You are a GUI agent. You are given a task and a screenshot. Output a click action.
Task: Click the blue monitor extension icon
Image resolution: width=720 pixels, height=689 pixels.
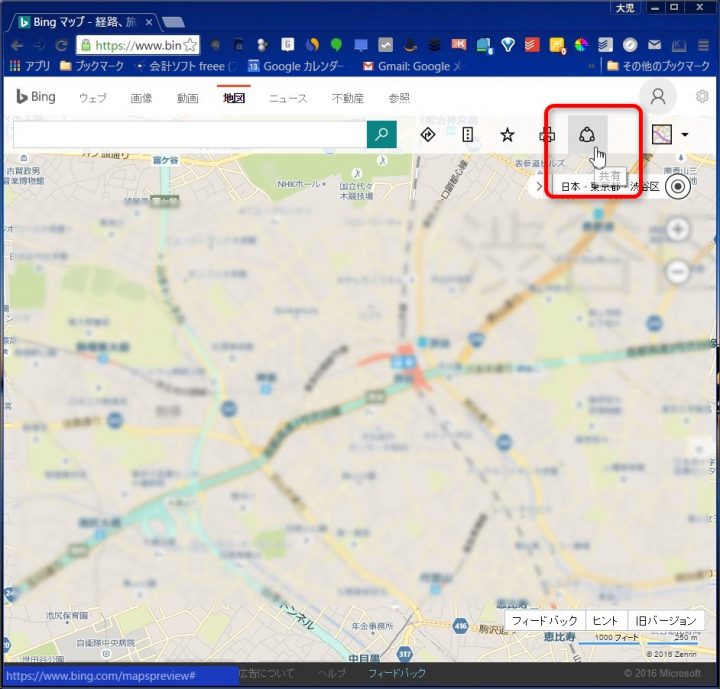(361, 45)
